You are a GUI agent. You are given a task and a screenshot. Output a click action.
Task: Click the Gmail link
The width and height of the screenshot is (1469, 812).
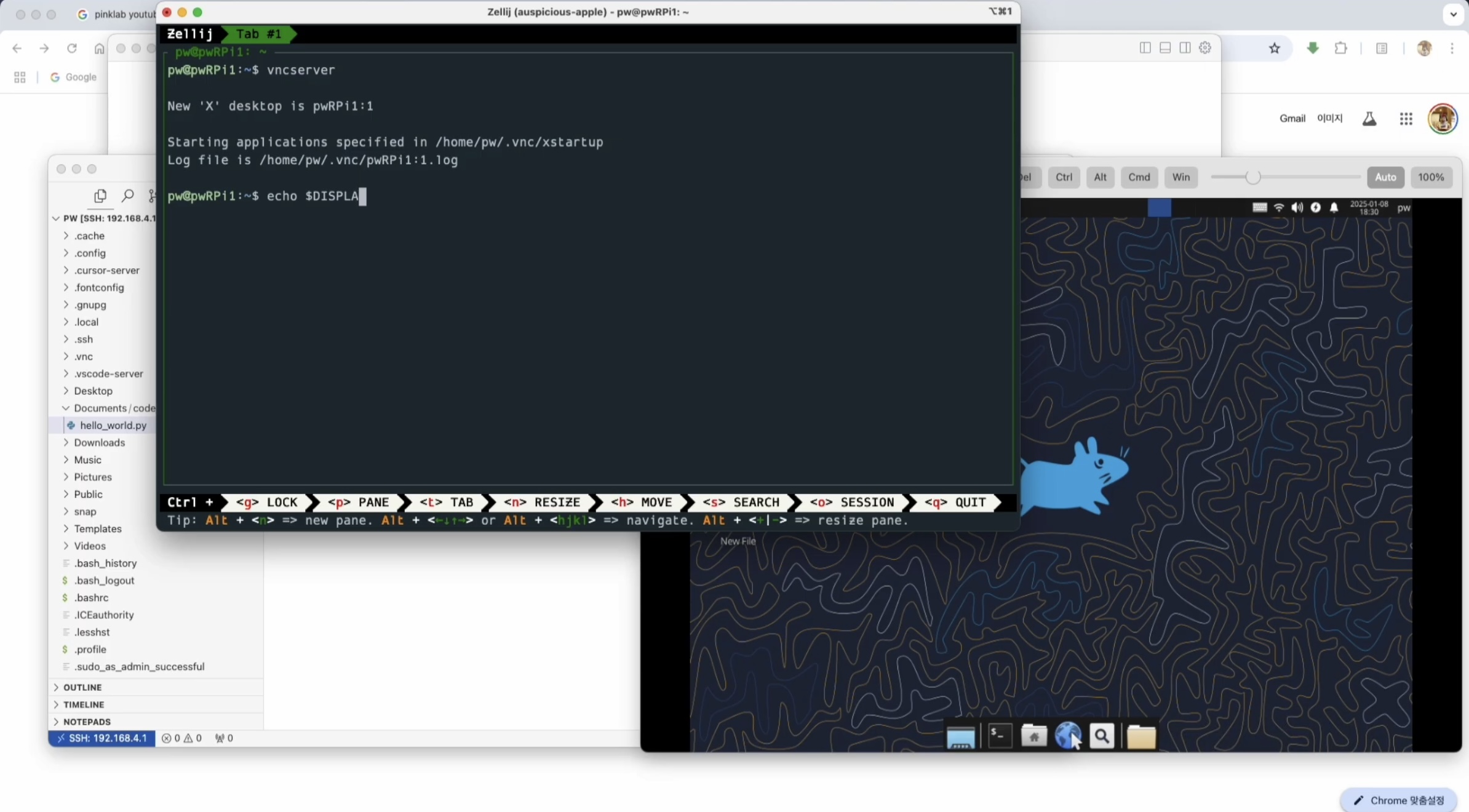[1292, 118]
